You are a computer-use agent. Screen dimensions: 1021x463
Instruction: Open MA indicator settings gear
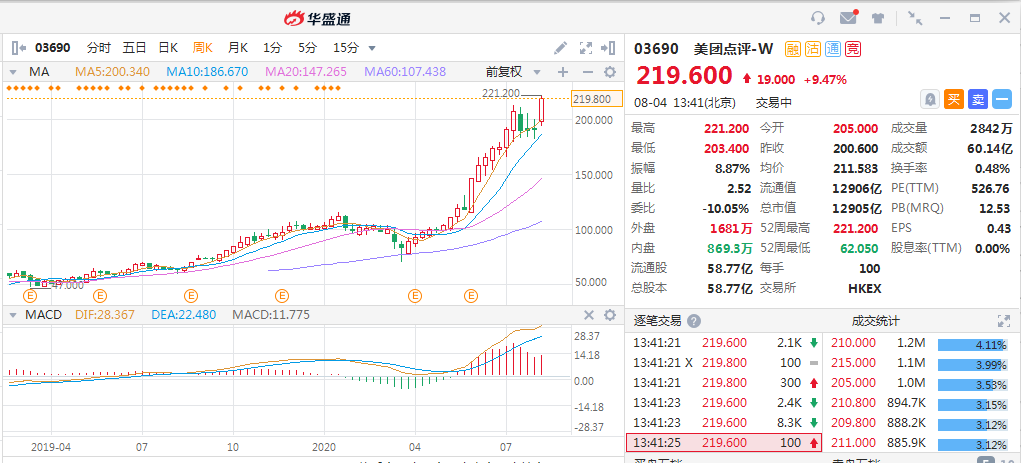tap(609, 72)
